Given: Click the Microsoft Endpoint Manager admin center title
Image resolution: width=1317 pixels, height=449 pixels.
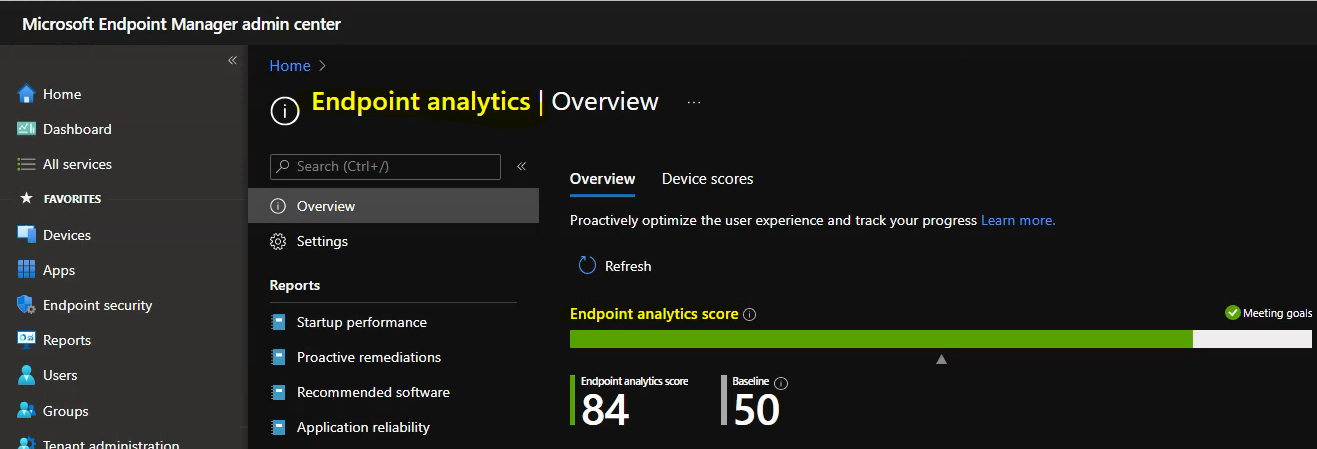Looking at the screenshot, I should click(181, 24).
